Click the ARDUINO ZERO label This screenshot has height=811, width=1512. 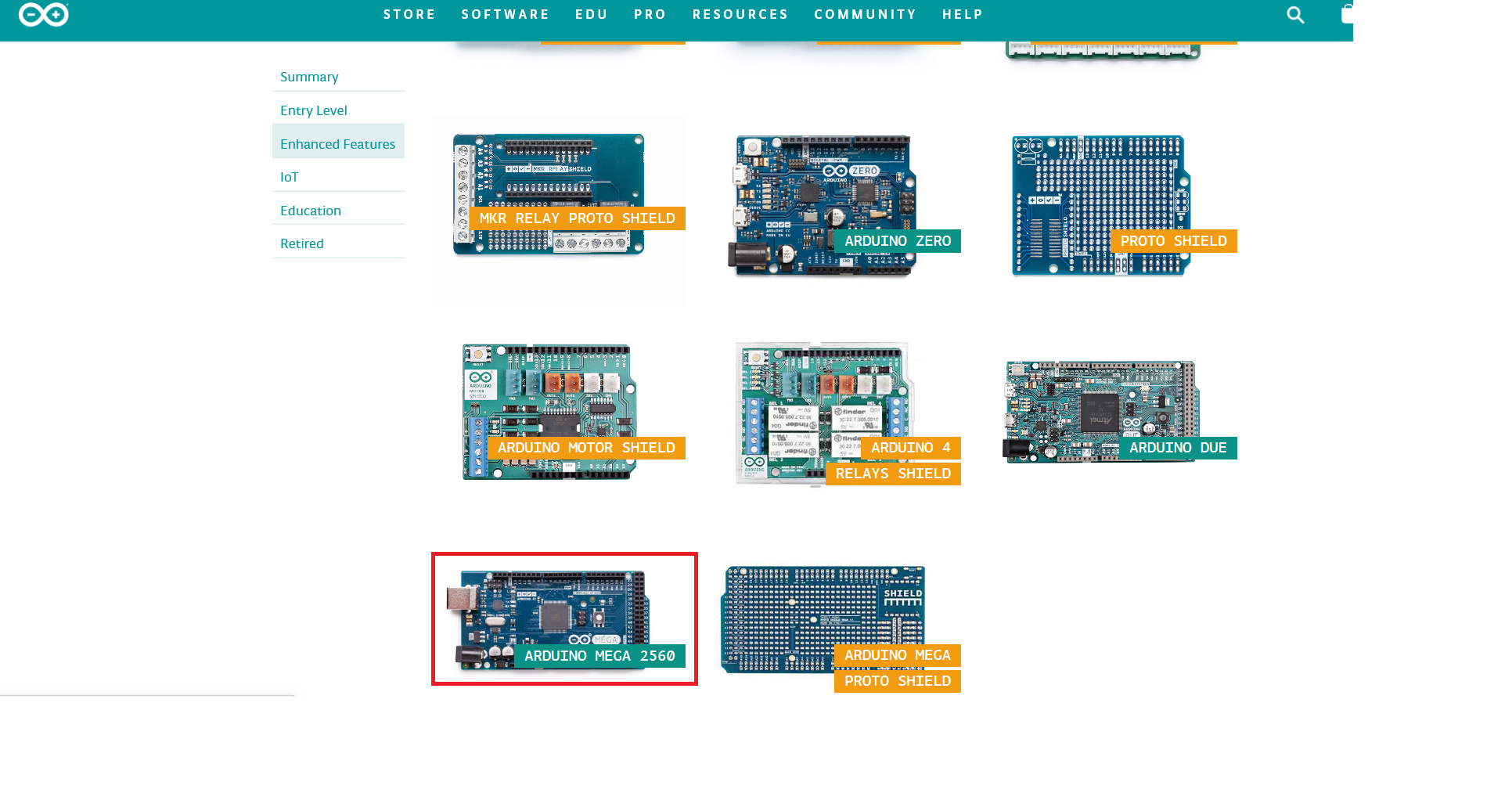[x=898, y=241]
